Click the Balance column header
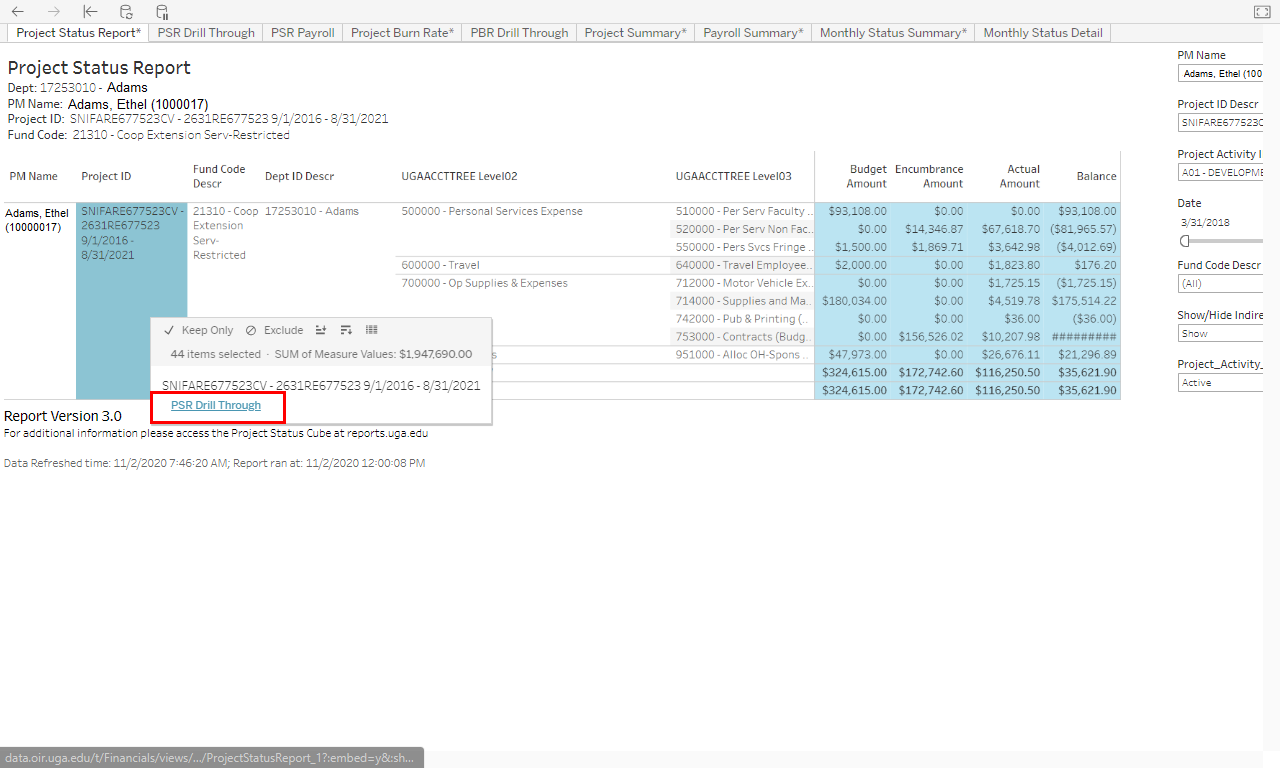This screenshot has height=768, width=1280. coord(1096,176)
